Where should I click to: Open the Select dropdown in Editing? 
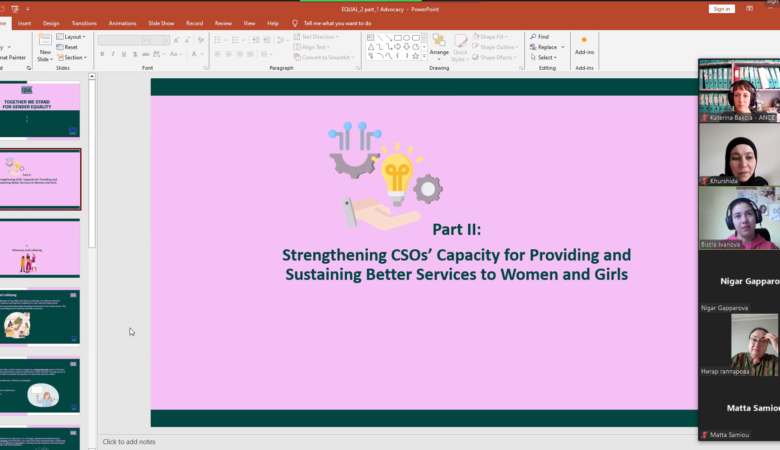[544, 57]
